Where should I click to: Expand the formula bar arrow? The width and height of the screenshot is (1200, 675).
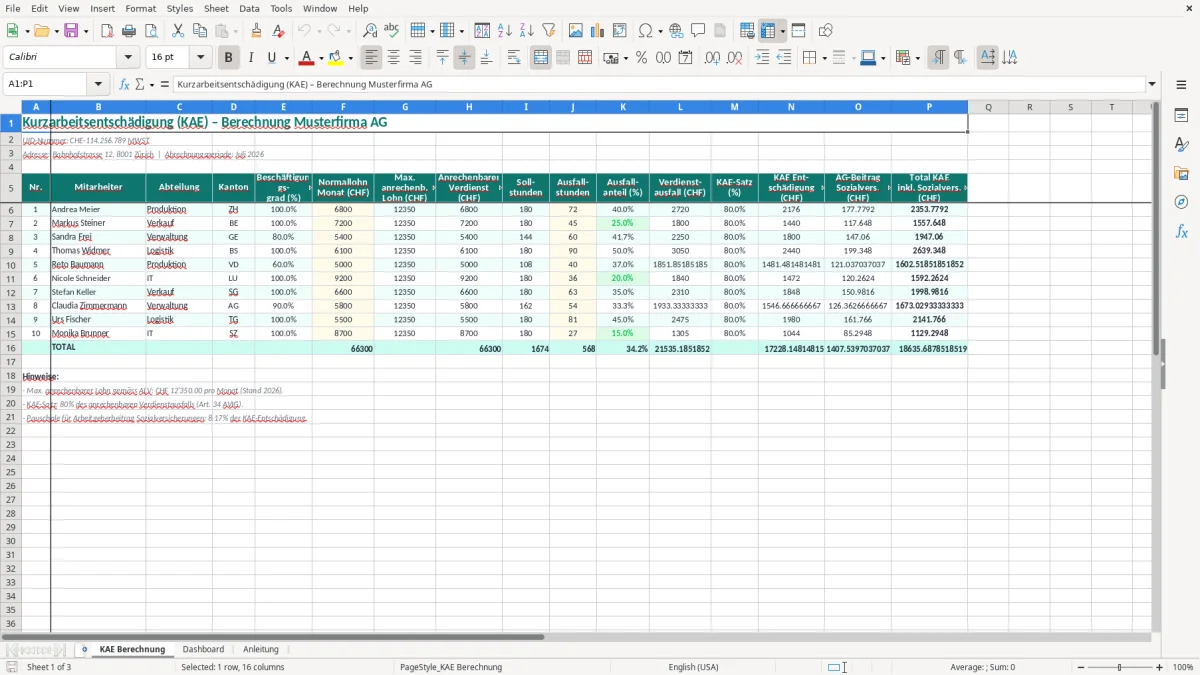point(1152,85)
